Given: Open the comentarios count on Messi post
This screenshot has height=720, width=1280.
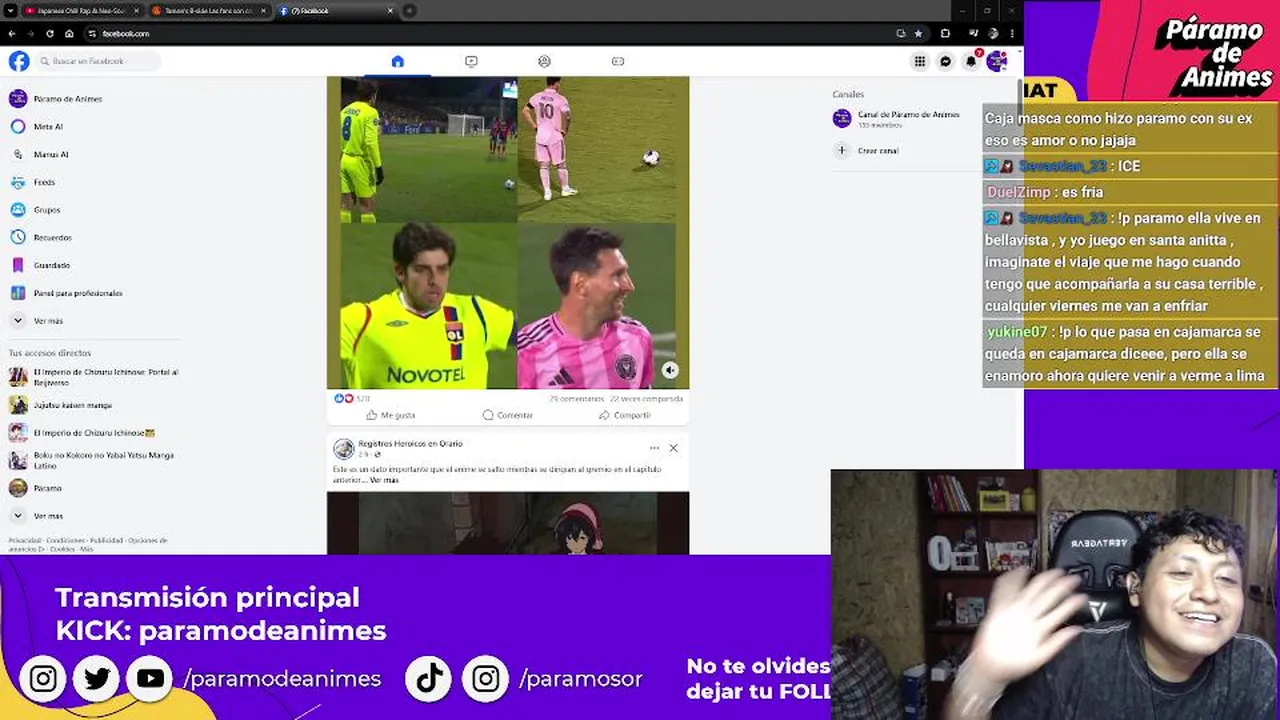Looking at the screenshot, I should coord(576,398).
